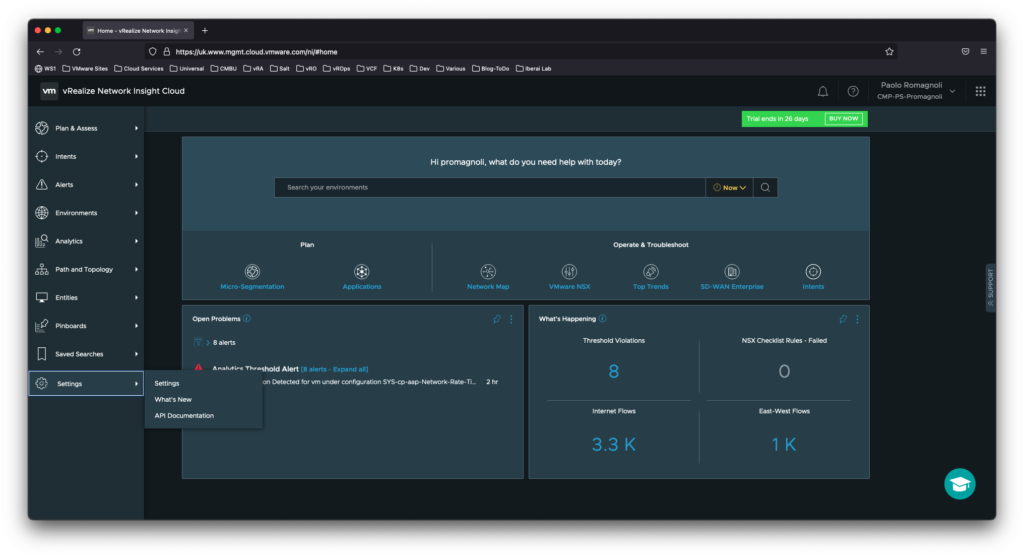This screenshot has height=557, width=1024.
Task: Open the Environments globe icon
Action: (42, 213)
